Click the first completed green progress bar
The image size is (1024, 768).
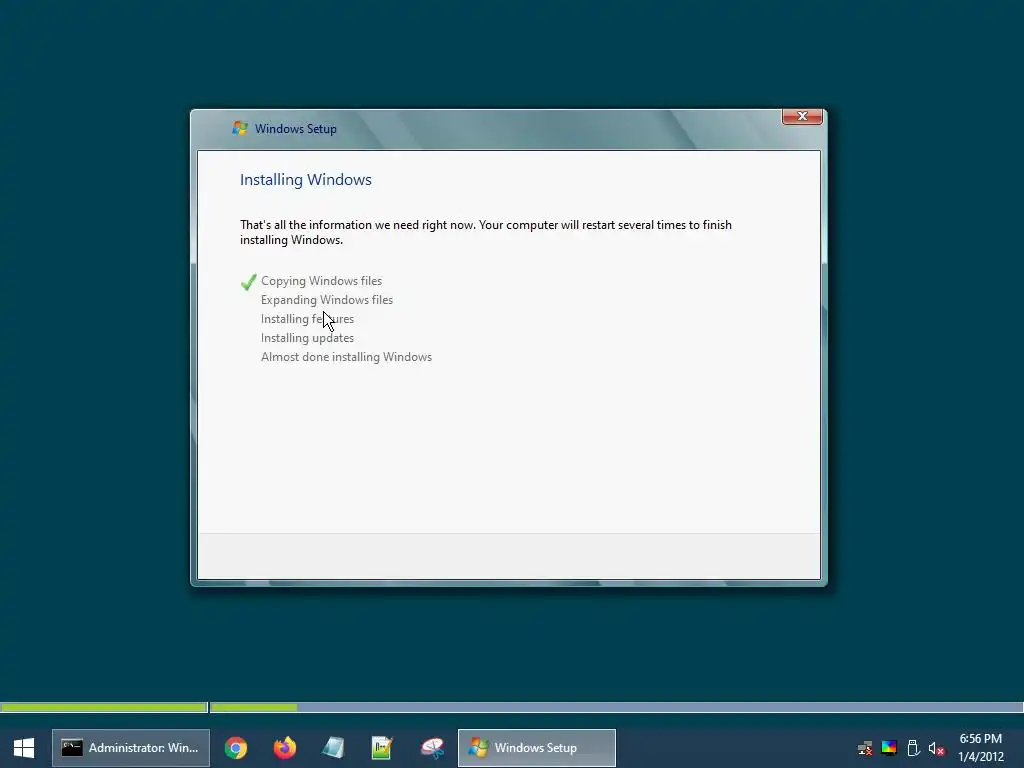click(104, 707)
